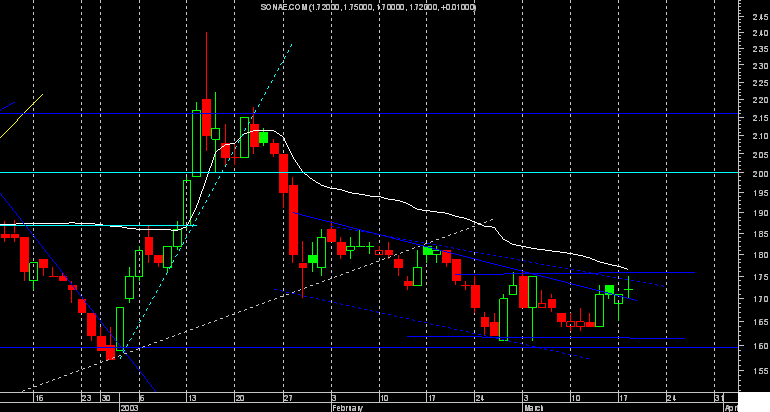Click the date label 30 on time axis
This screenshot has height=412, width=770.
point(106,398)
